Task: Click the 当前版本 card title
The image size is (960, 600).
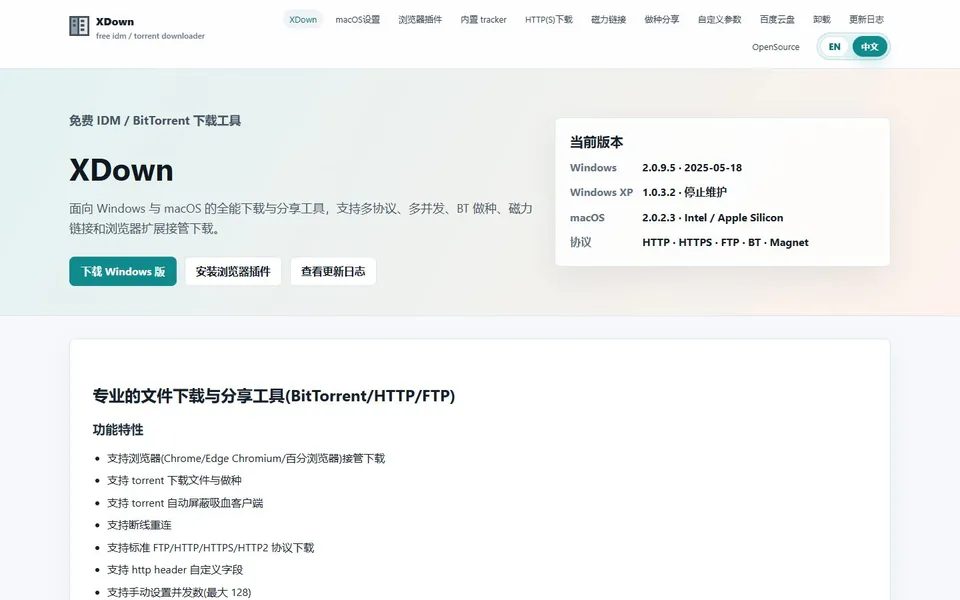Action: coord(596,142)
